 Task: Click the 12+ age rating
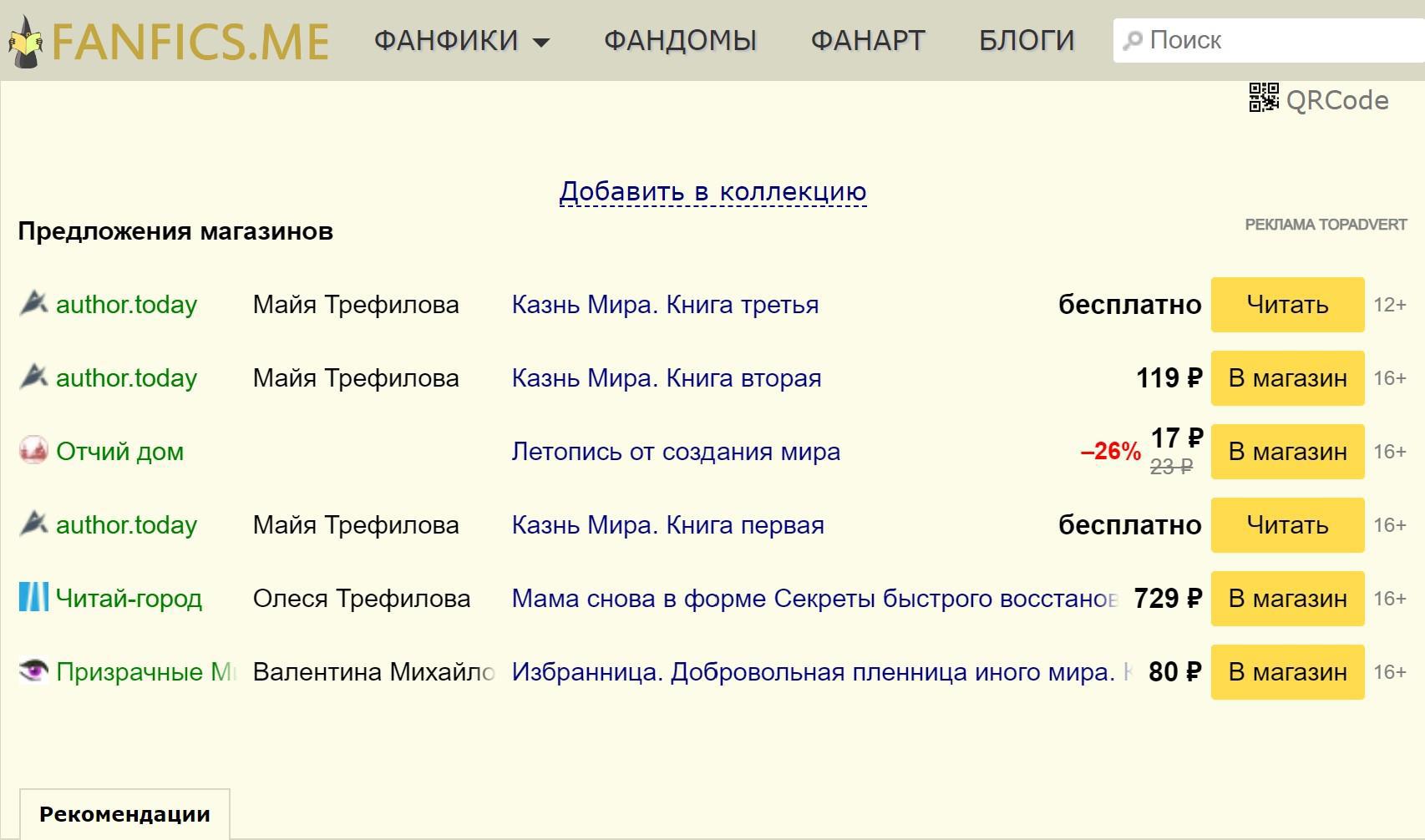tap(1390, 305)
